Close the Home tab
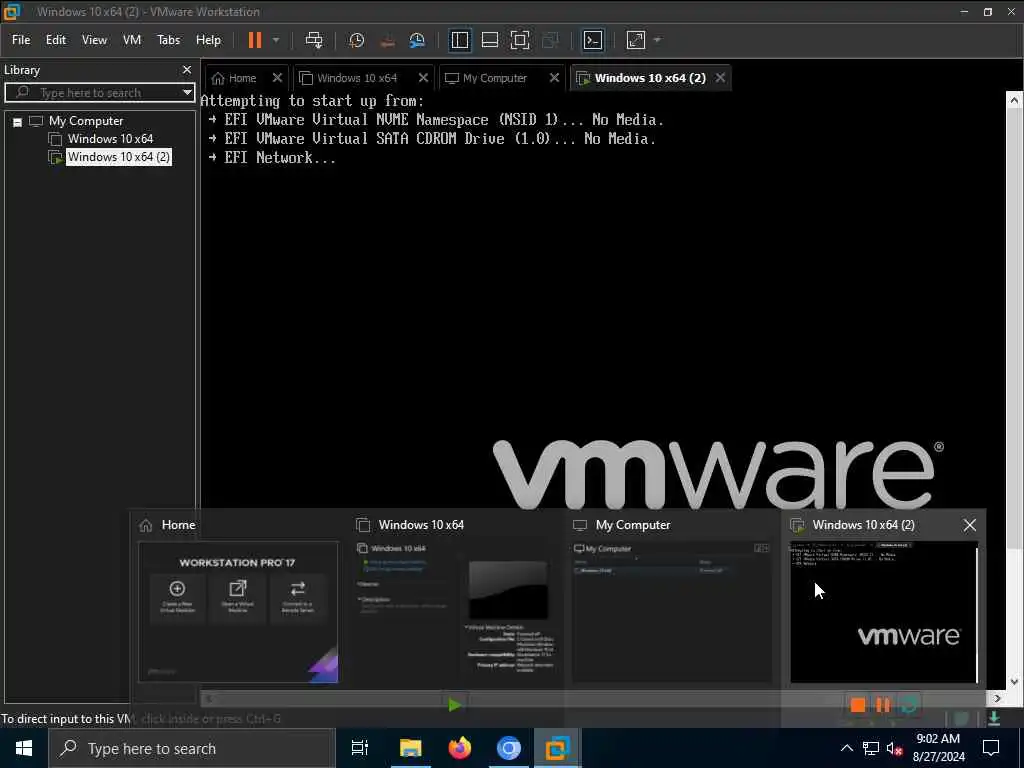Image resolution: width=1024 pixels, height=768 pixels. click(x=277, y=78)
